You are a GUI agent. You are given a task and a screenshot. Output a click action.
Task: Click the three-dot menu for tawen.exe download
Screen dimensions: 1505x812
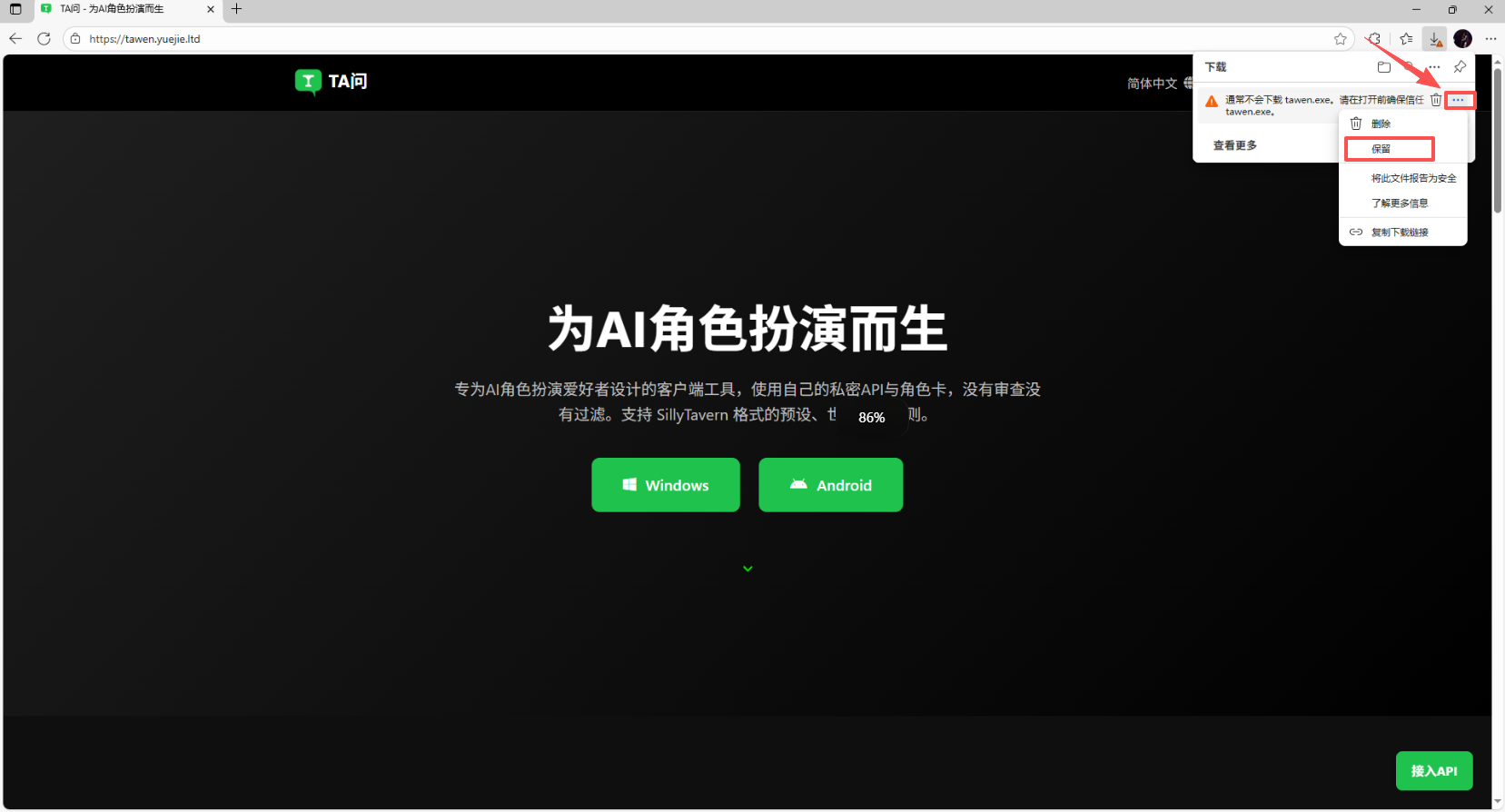[x=1459, y=100]
